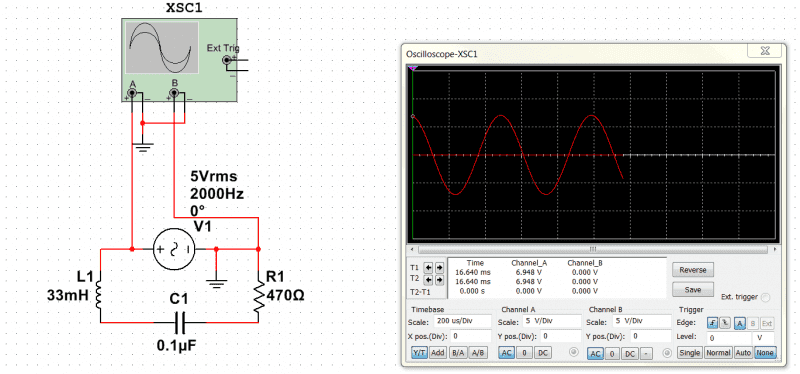Set Channel A coupling to 0

524,353
